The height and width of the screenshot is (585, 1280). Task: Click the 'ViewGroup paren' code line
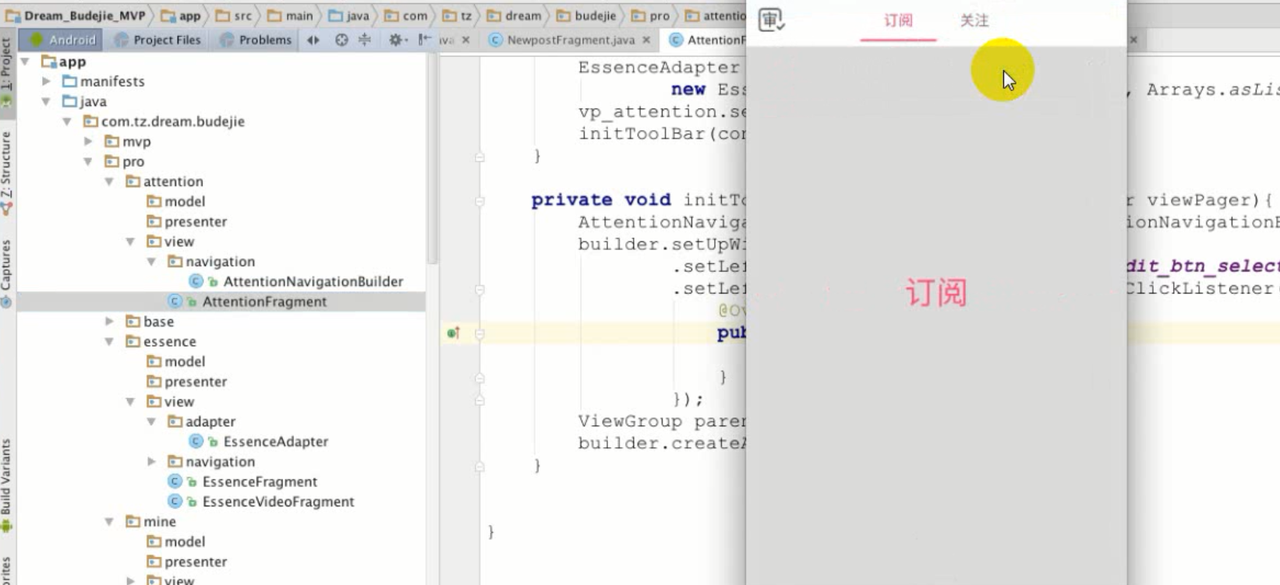(661, 421)
